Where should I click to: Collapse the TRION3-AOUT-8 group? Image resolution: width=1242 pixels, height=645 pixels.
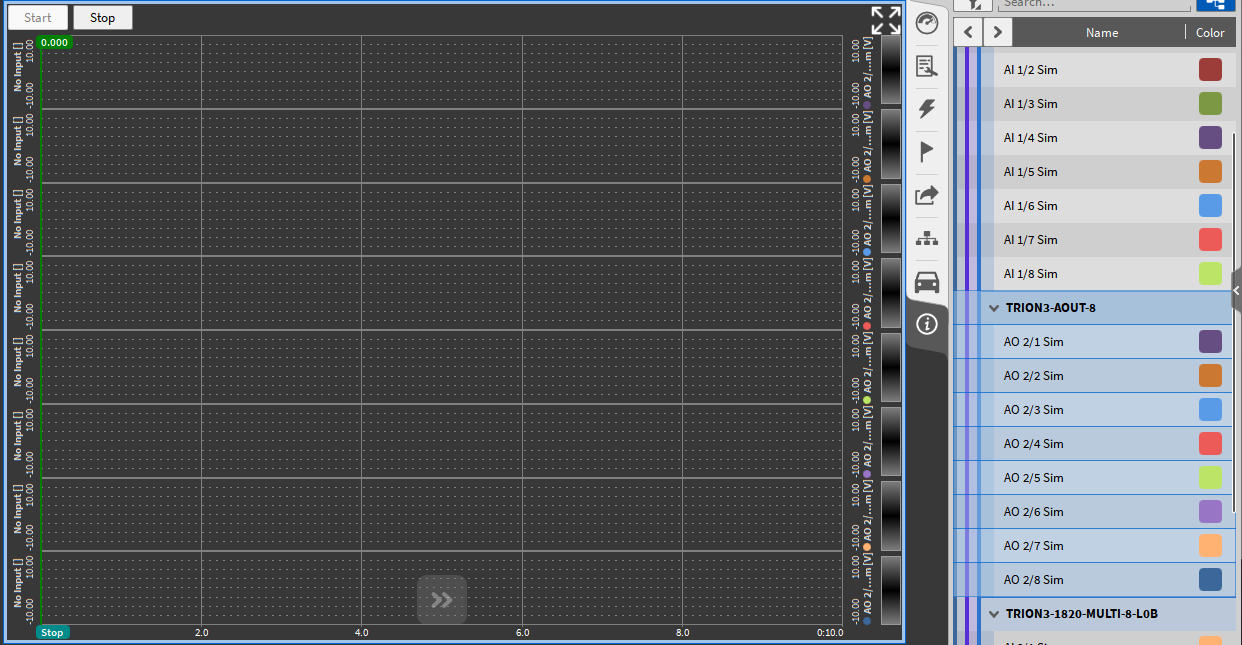pos(994,308)
